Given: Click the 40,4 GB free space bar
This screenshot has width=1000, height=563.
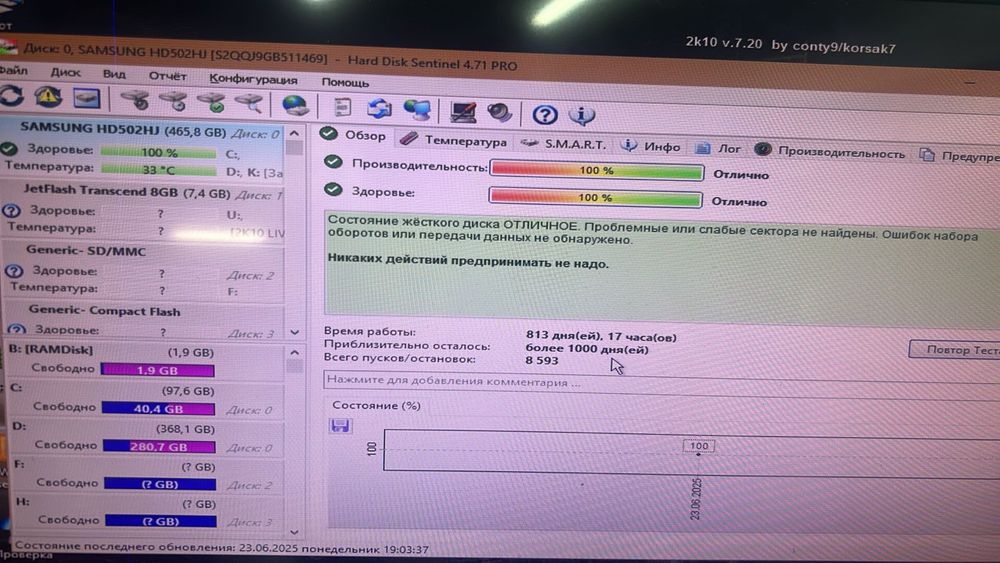Looking at the screenshot, I should point(158,409).
